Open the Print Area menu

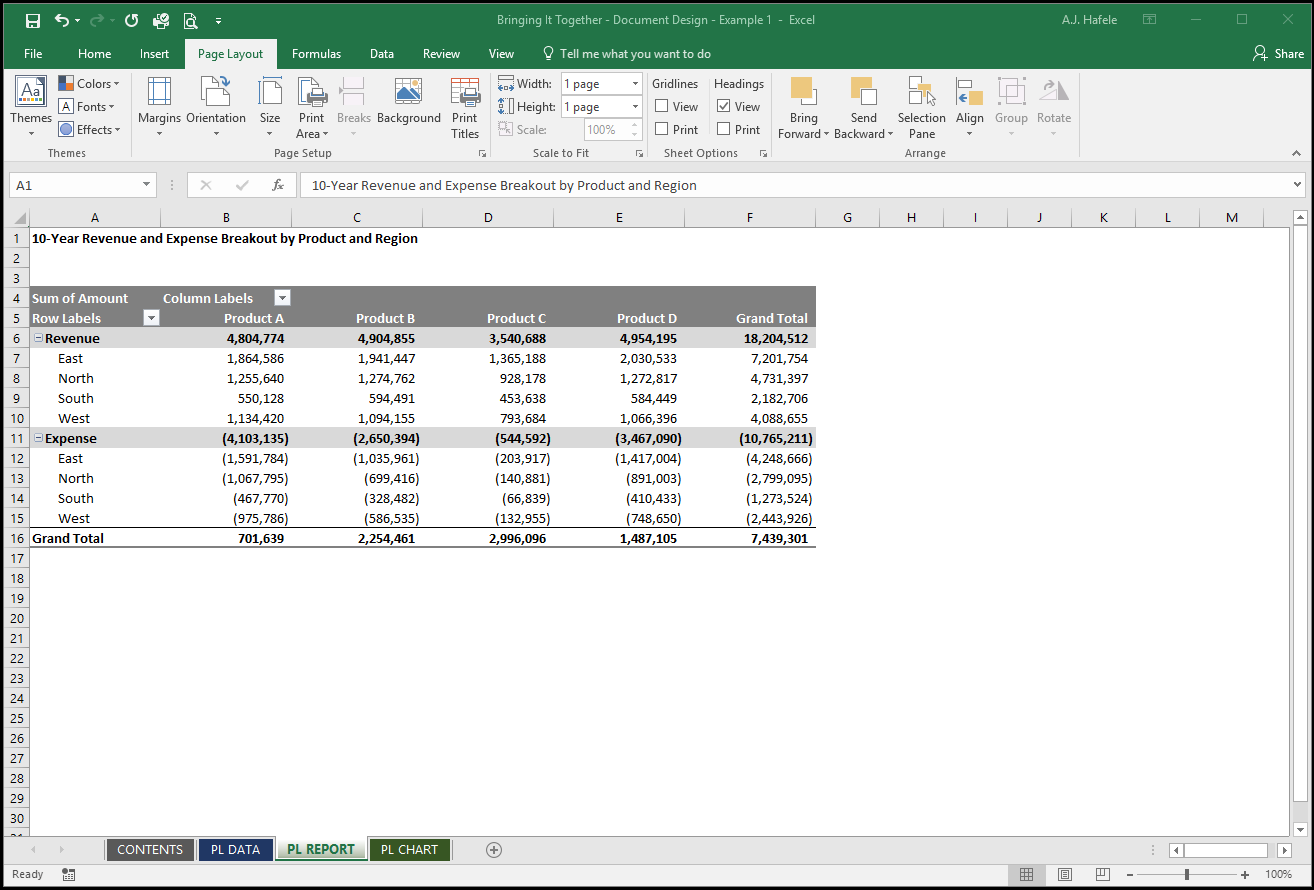pos(312,107)
